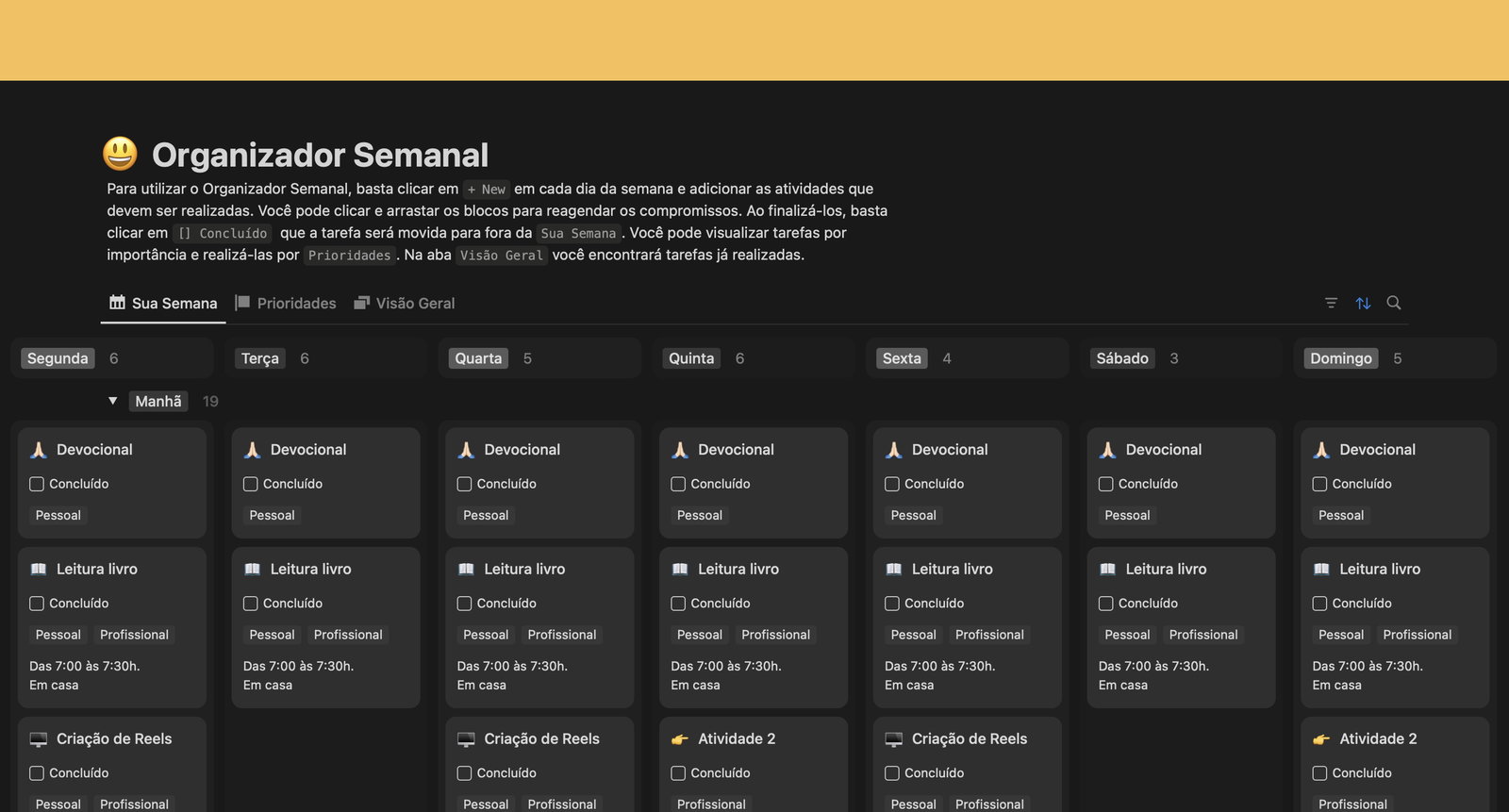
Task: Open Sábado's Devocional card title
Action: [x=1163, y=450]
